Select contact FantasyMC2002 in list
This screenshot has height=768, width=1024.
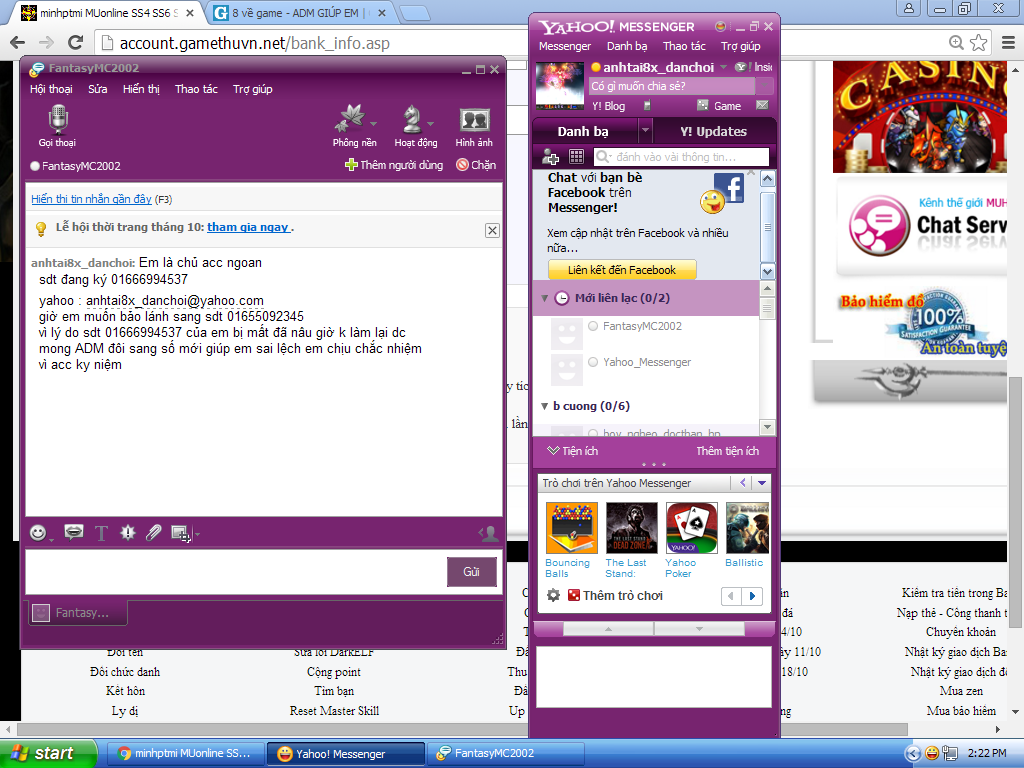pos(642,326)
